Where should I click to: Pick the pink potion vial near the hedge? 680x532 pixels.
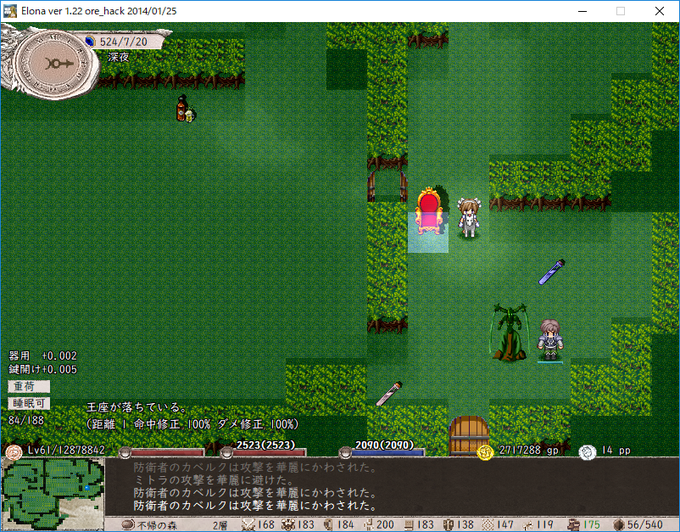pos(389,394)
